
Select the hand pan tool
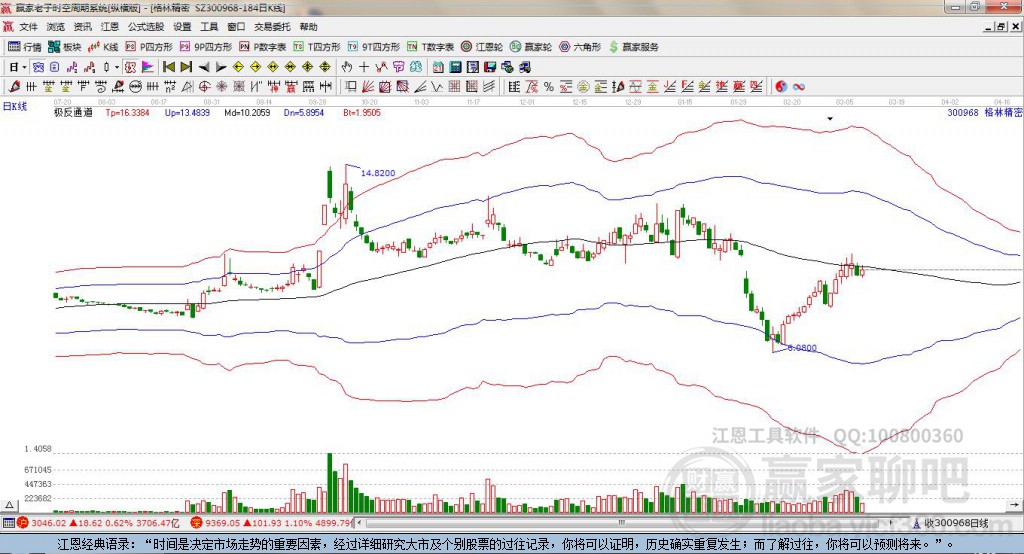(x=347, y=67)
